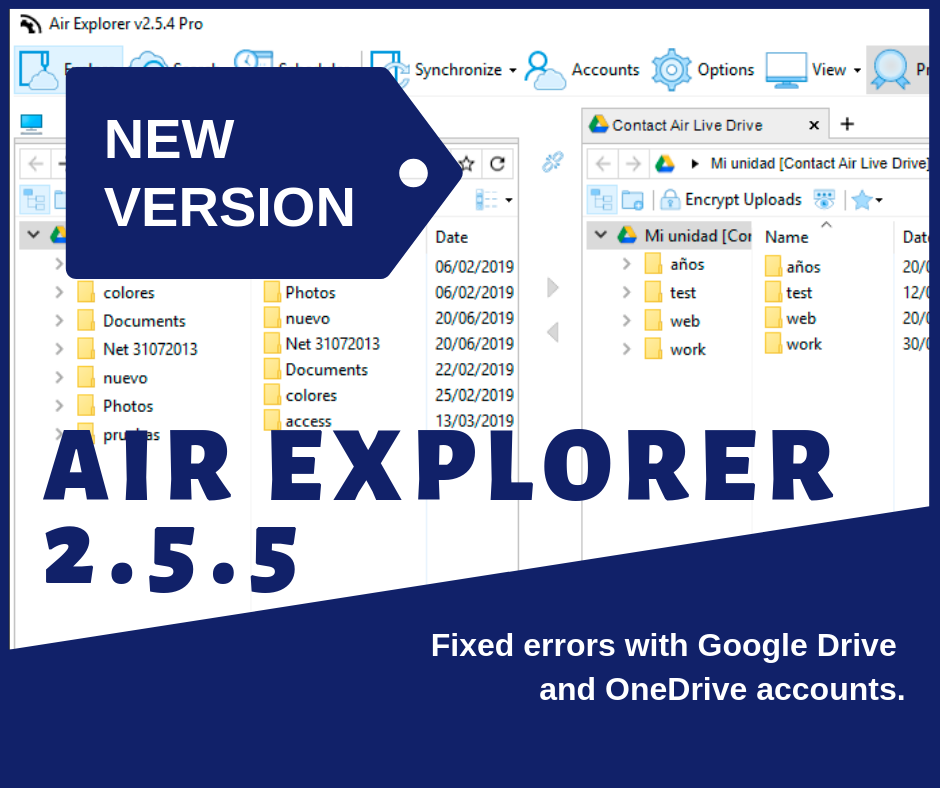Open the Options gear settings
The image size is (940, 788).
[x=703, y=70]
